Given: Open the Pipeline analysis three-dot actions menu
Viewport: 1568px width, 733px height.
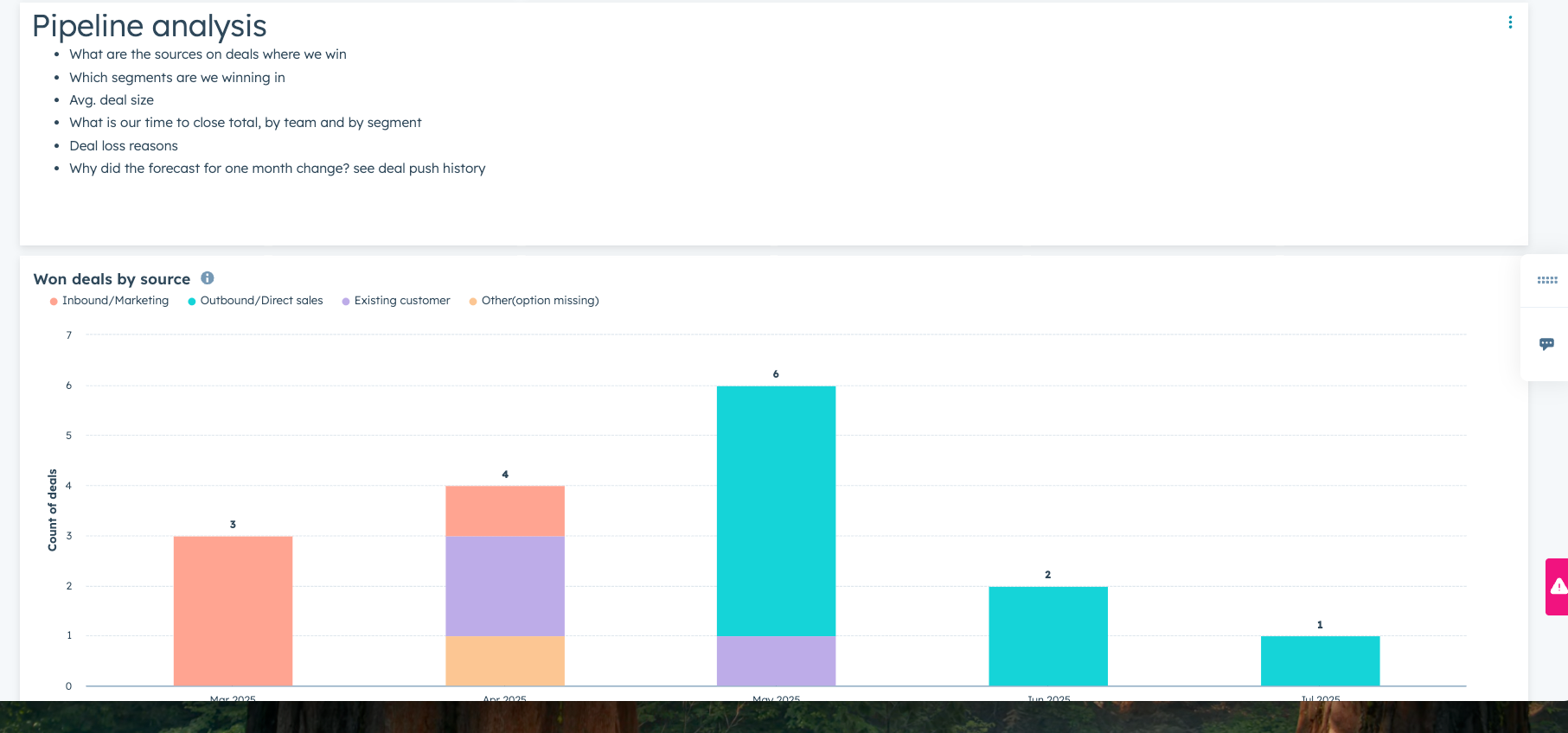Looking at the screenshot, I should click(x=1510, y=22).
